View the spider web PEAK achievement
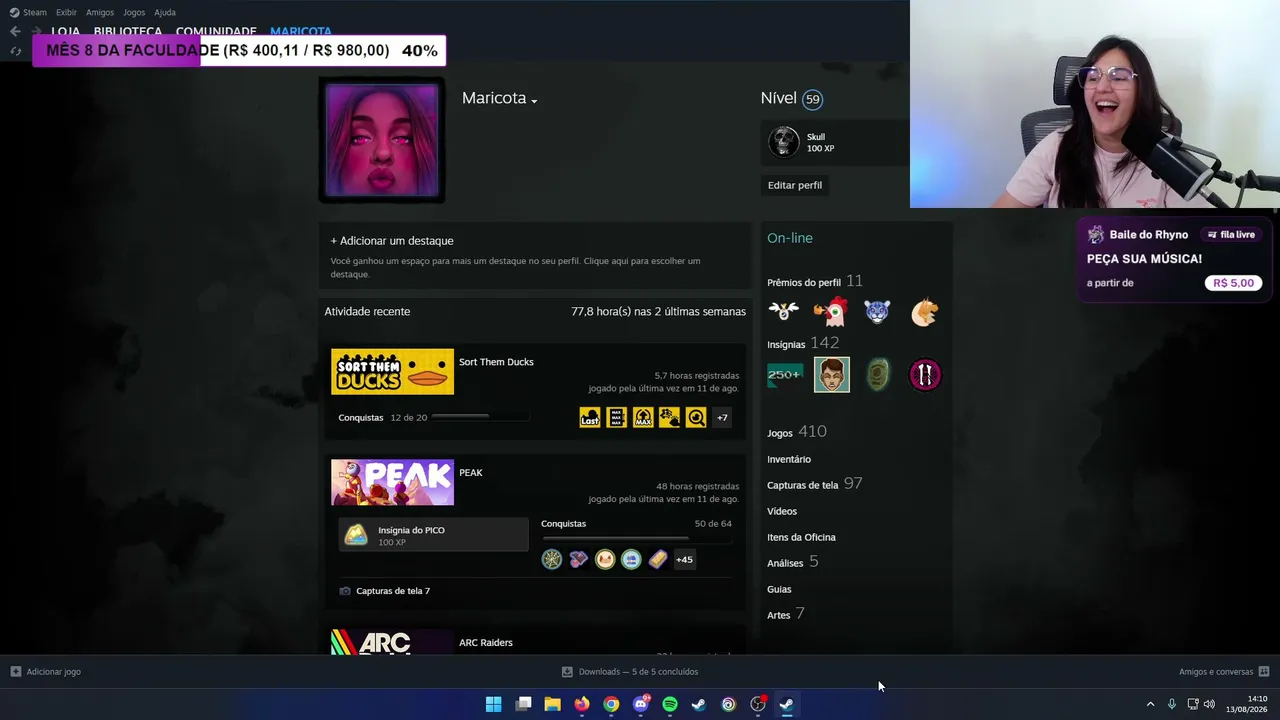This screenshot has height=720, width=1280. [x=552, y=559]
